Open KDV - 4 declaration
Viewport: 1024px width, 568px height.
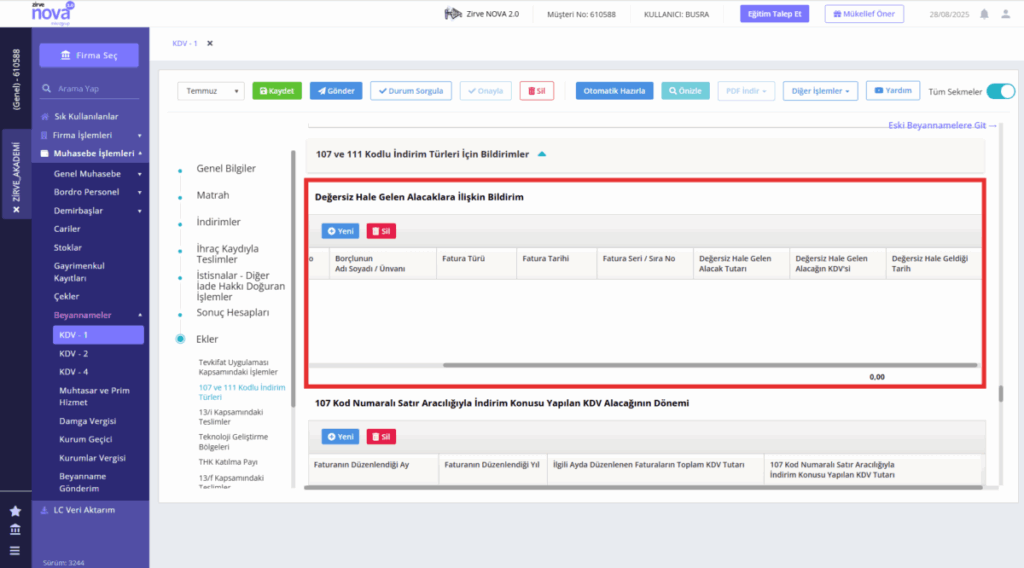pyautogui.click(x=73, y=371)
